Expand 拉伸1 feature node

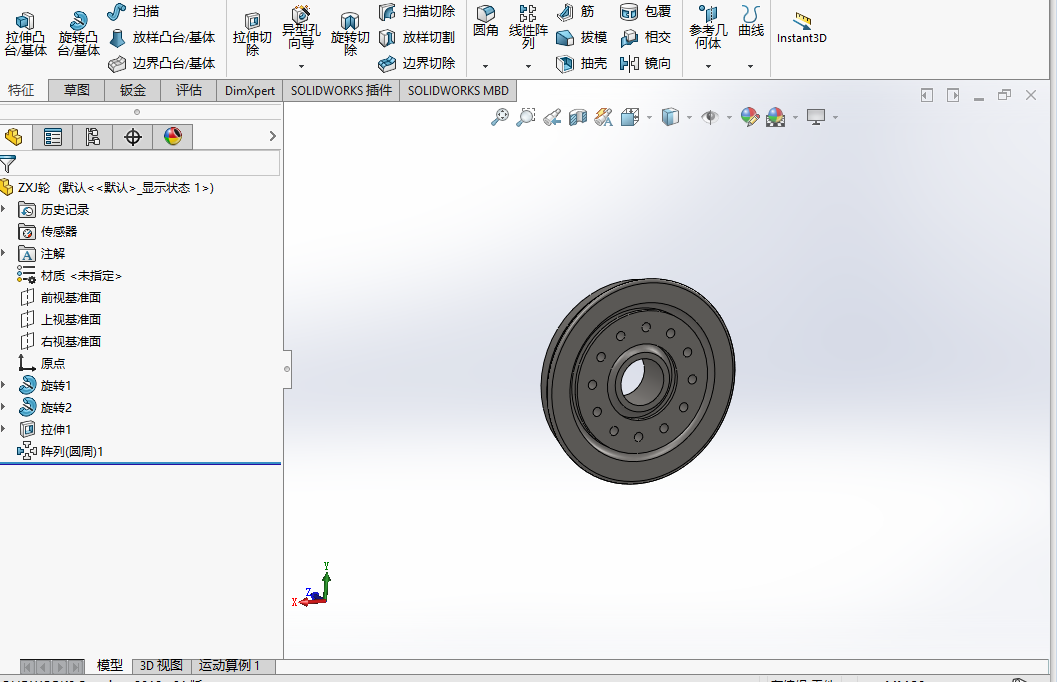click(x=4, y=429)
